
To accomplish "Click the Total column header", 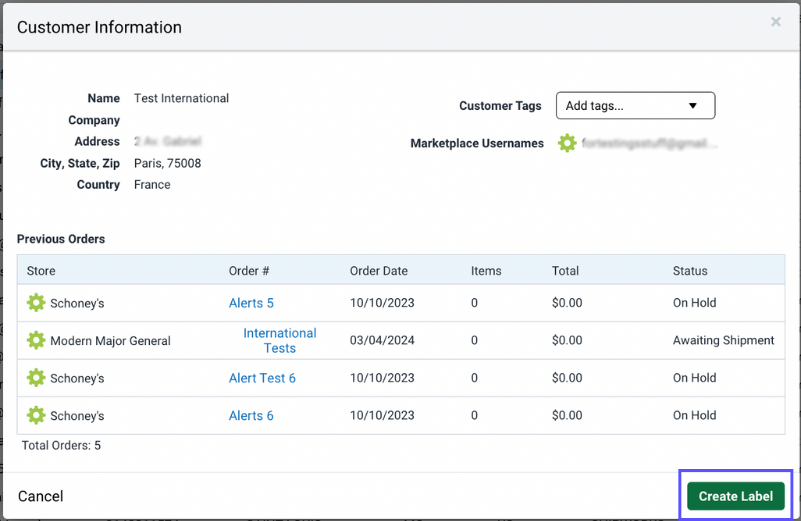I will pyautogui.click(x=565, y=271).
